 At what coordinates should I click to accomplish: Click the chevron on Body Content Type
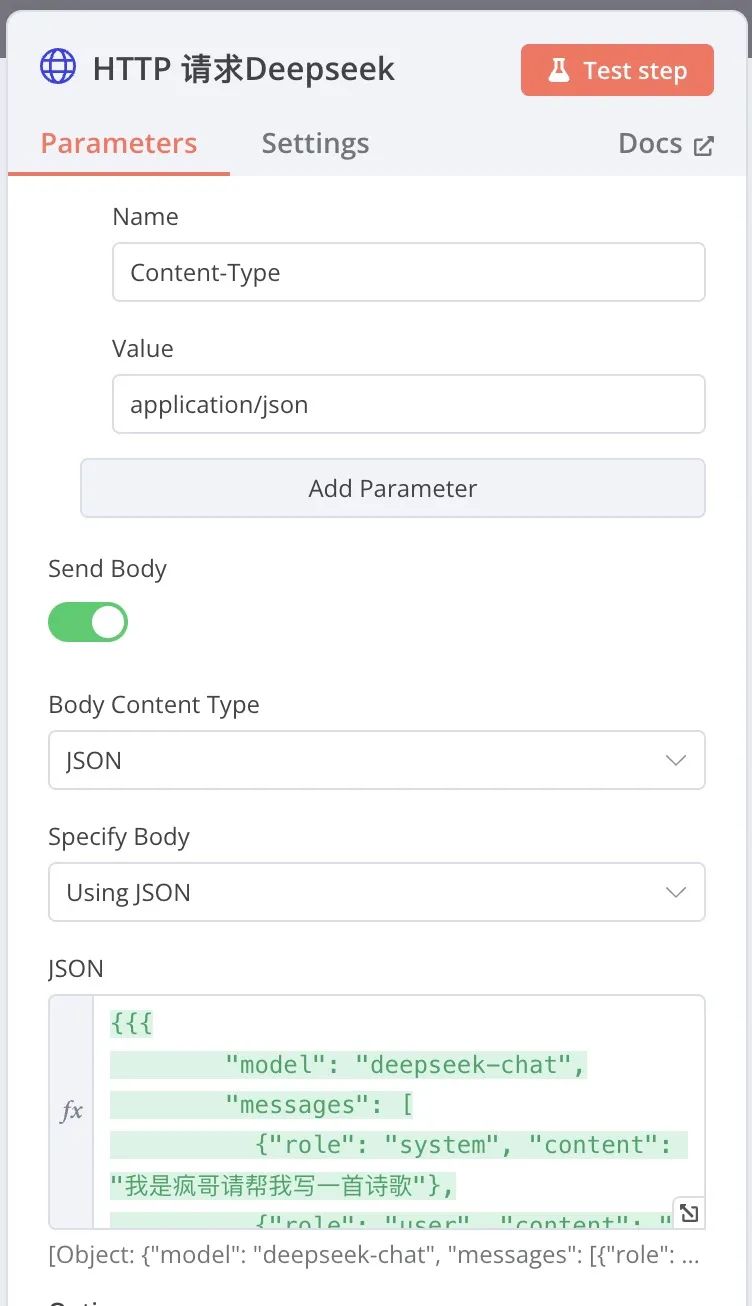(676, 760)
